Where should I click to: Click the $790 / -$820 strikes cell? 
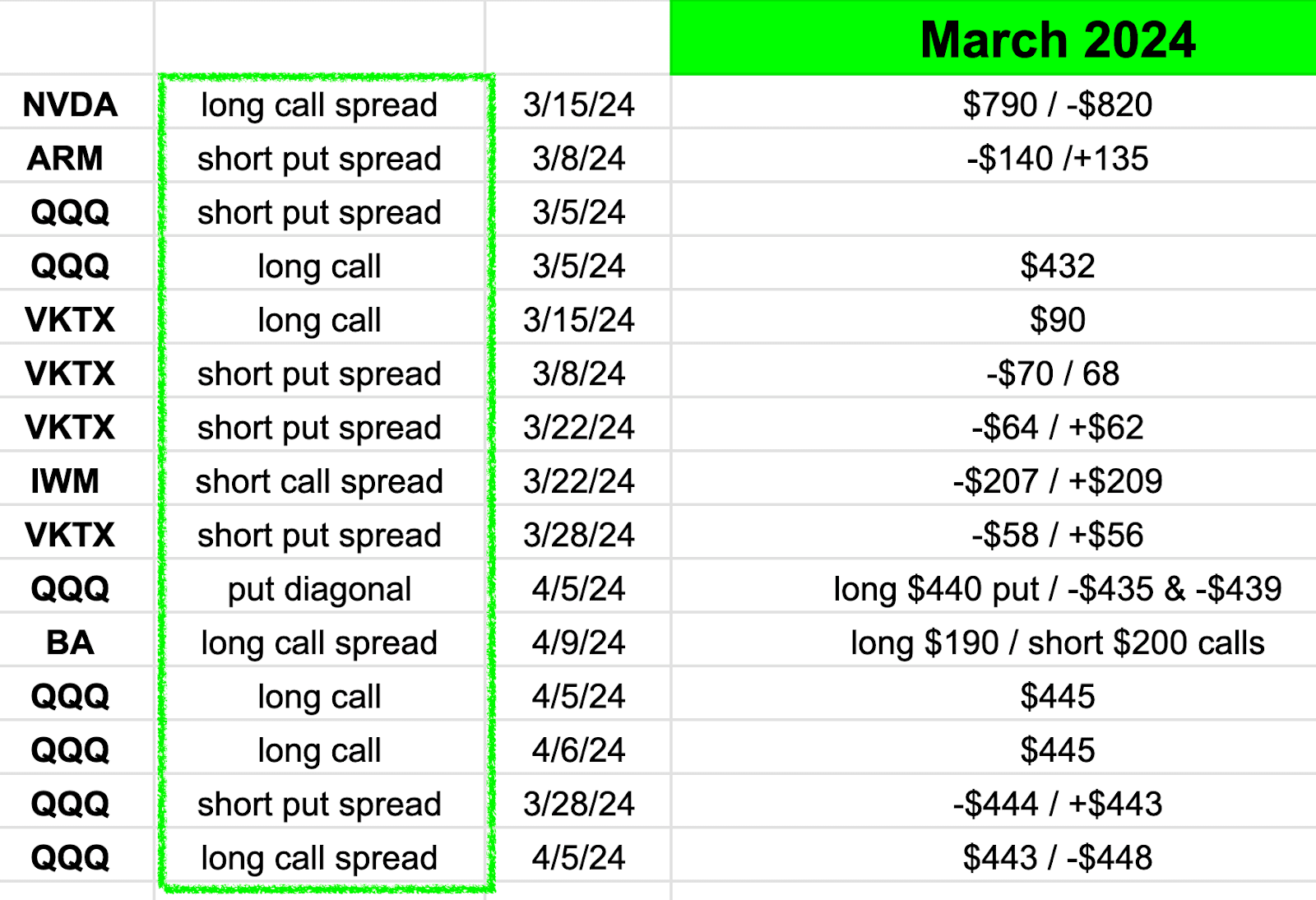pyautogui.click(x=993, y=102)
